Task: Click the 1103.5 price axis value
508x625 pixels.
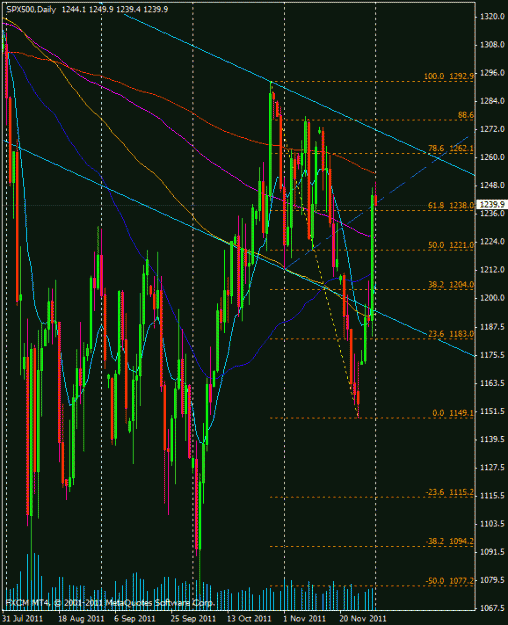Action: tap(493, 524)
